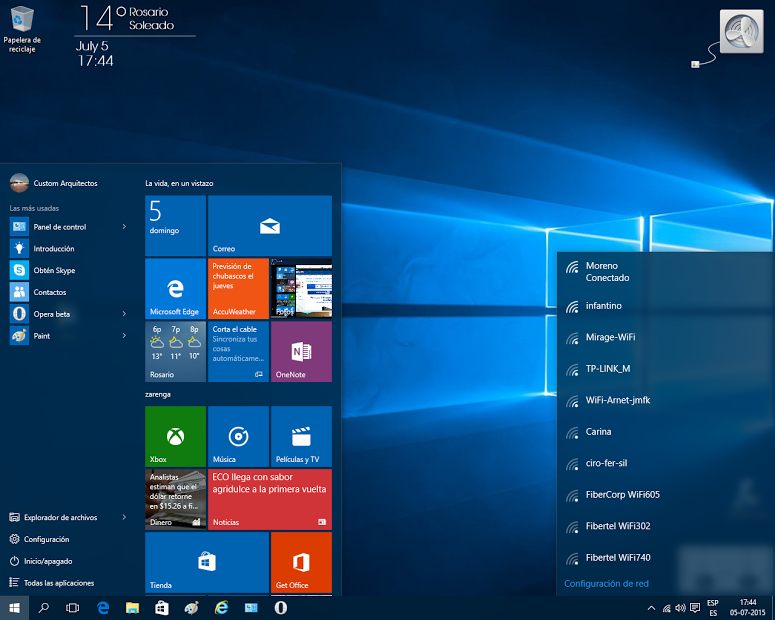This screenshot has height=620, width=775.
Task: Launch Opera from the taskbar
Action: [x=280, y=608]
